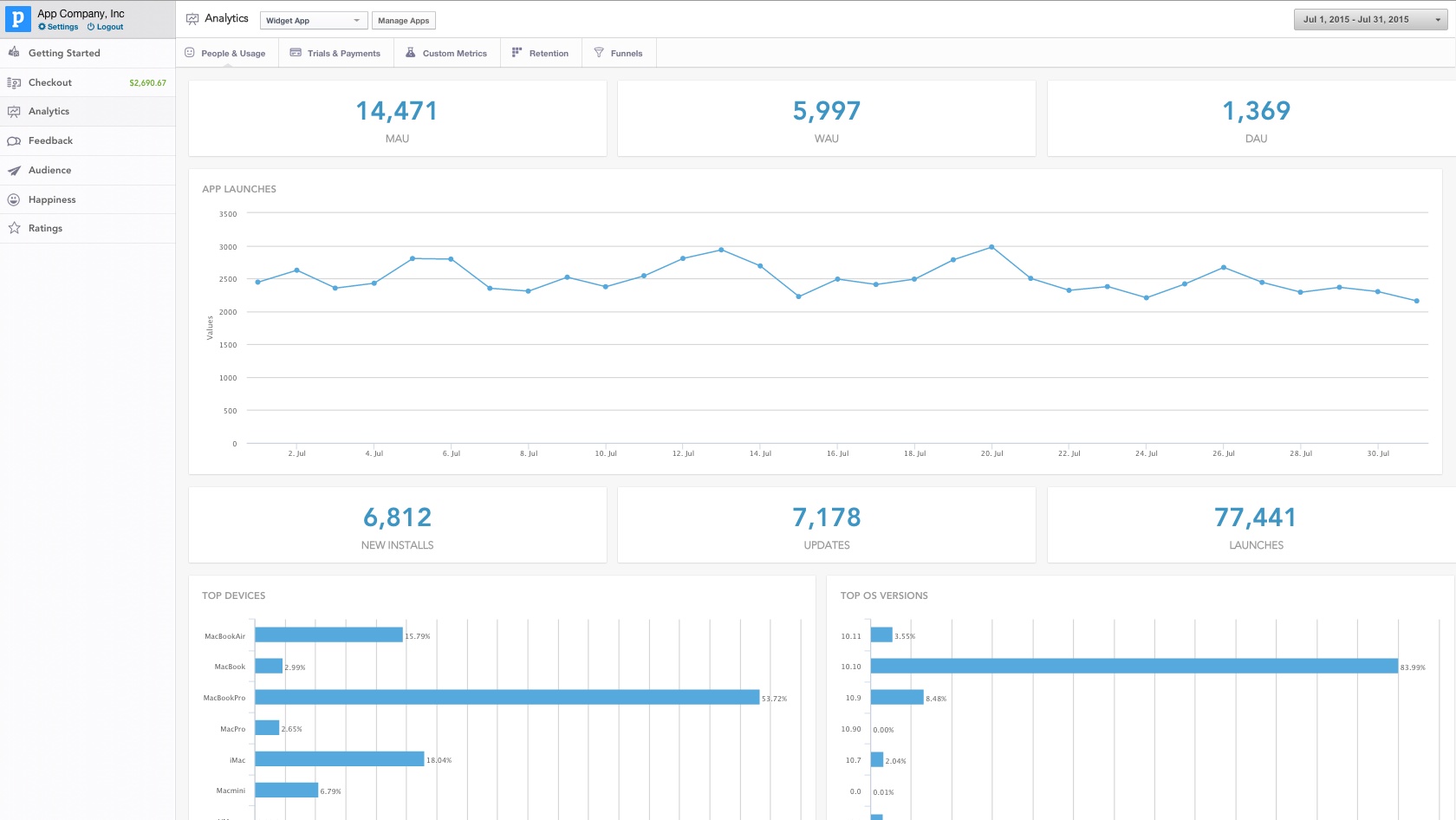Click the MacBookPro 53.72% bar
This screenshot has width=1456, height=820.
tap(507, 698)
